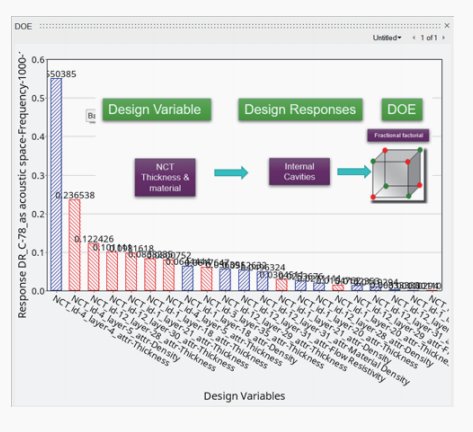The height and width of the screenshot is (432, 473).
Task: Go to the next page arrow
Action: click(x=443, y=38)
